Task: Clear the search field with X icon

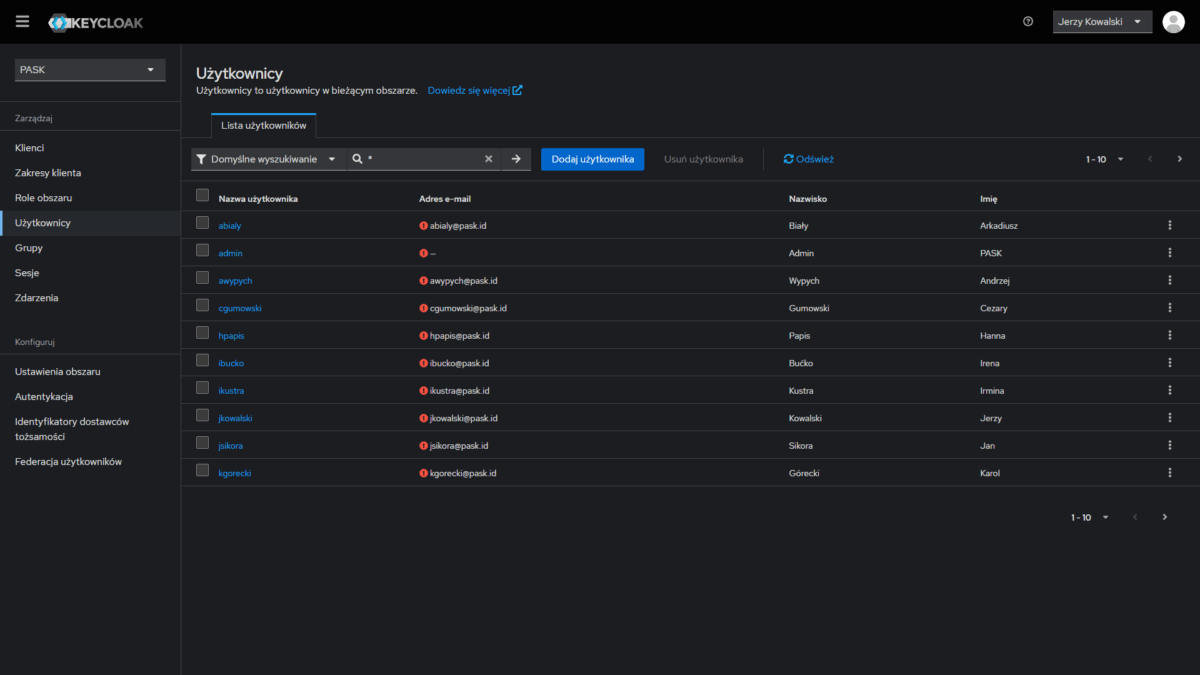Action: point(489,159)
